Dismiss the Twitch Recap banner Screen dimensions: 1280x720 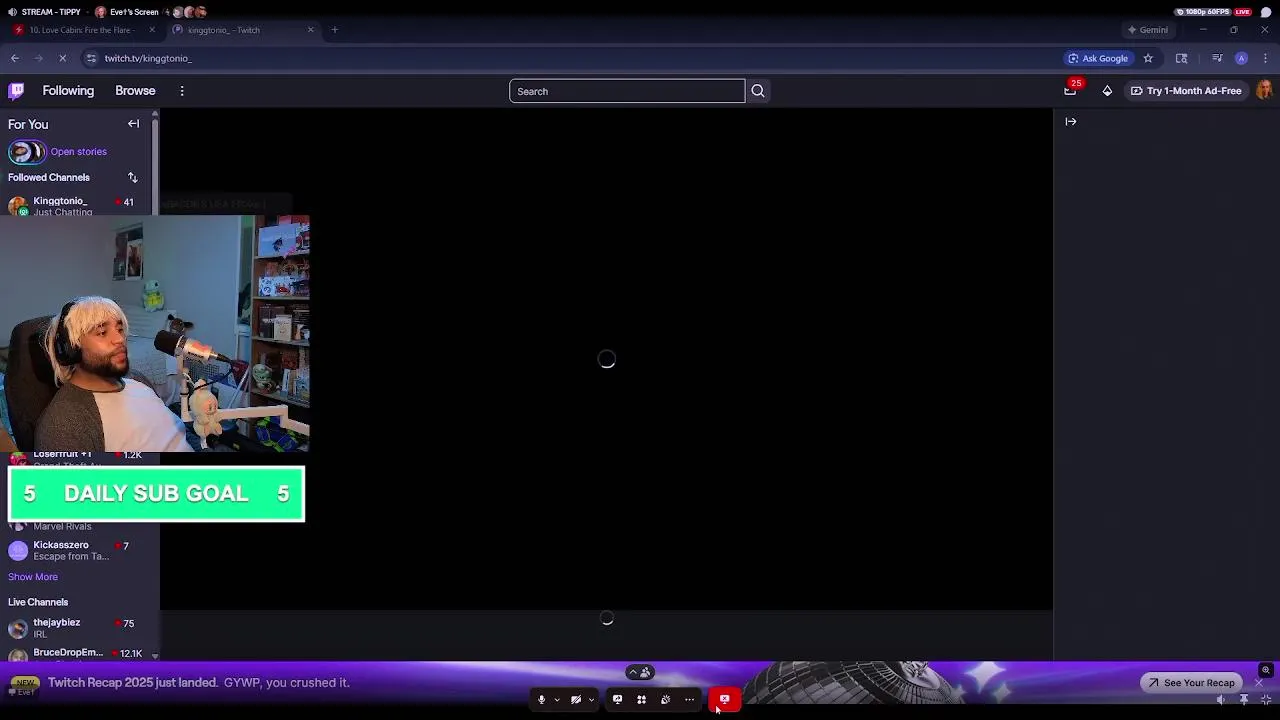click(x=1259, y=683)
